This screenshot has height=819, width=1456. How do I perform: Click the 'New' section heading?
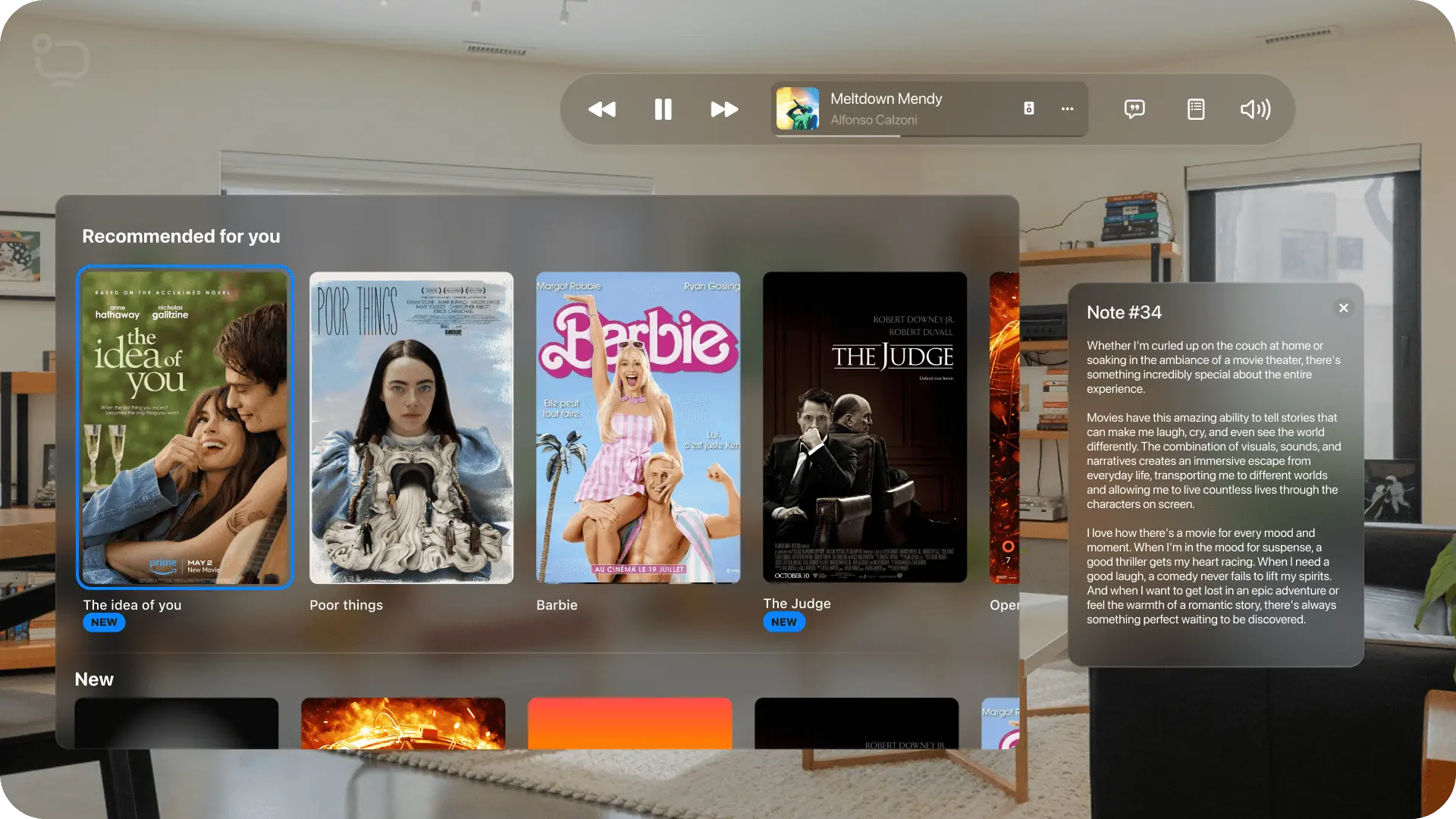(x=94, y=679)
